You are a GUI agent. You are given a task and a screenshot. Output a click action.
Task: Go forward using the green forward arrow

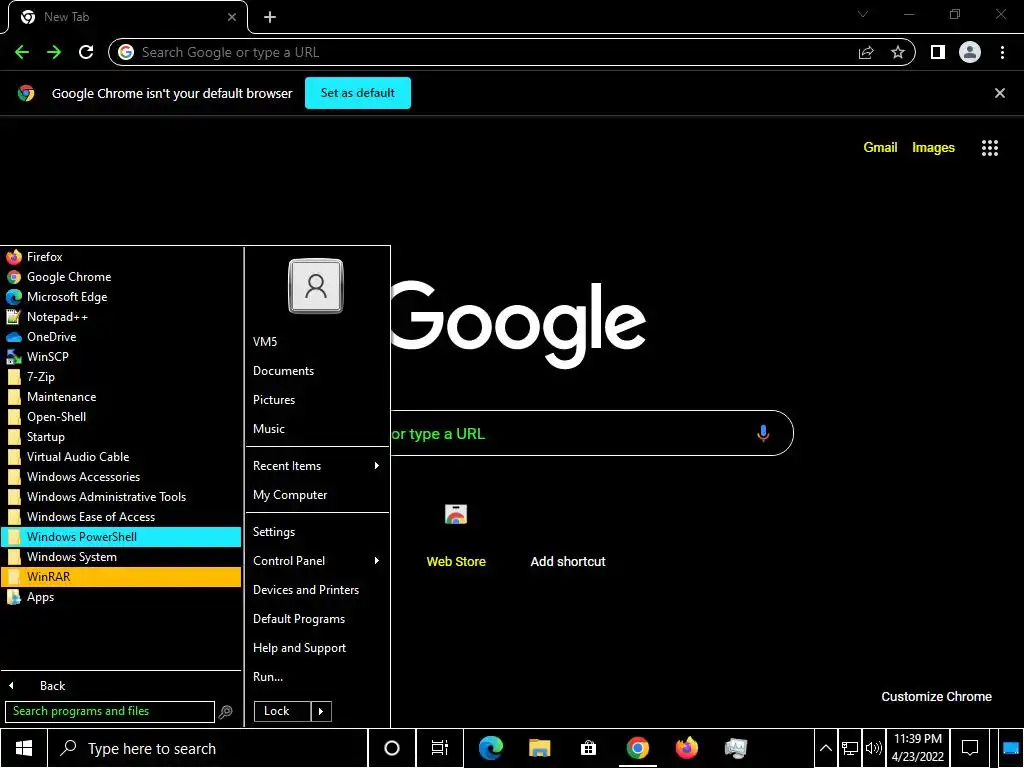[x=54, y=52]
